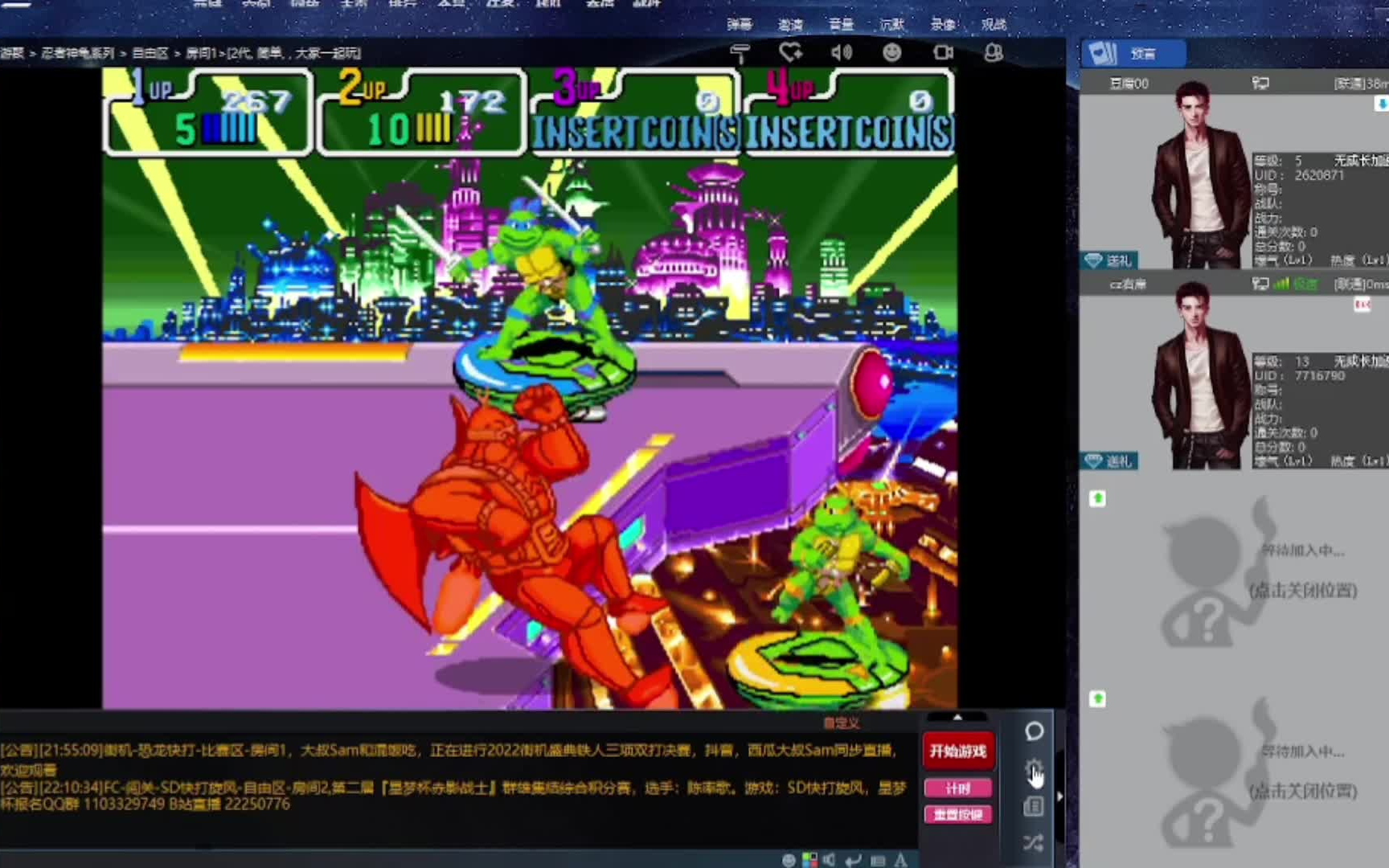Click 豆腐00's player avatar
This screenshot has height=868, width=1389.
click(1202, 174)
